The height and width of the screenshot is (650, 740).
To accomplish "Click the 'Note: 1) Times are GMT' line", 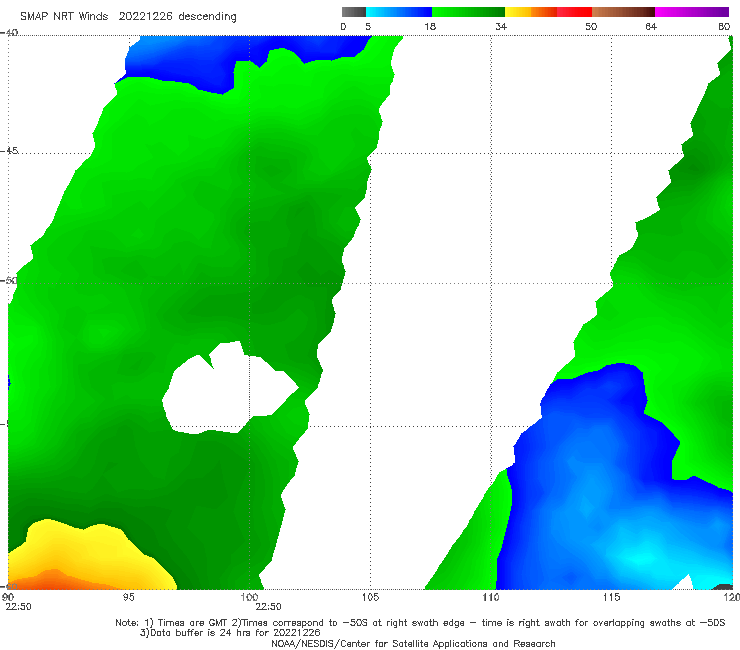I will point(420,623).
